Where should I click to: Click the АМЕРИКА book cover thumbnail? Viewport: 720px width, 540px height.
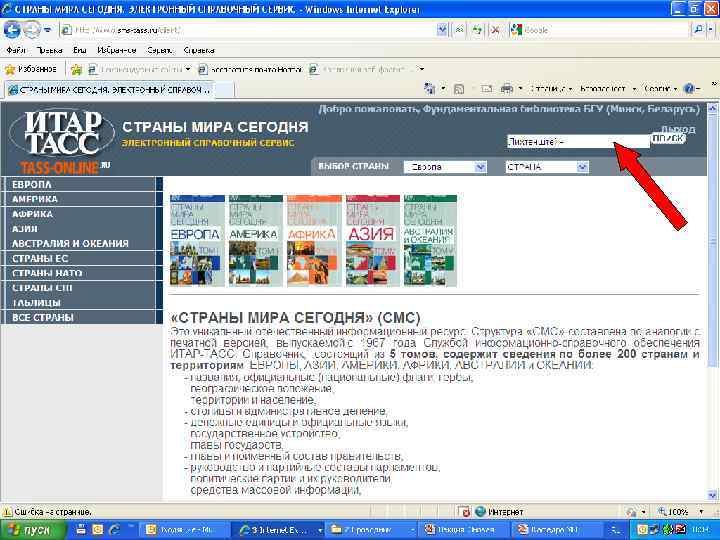click(x=255, y=241)
